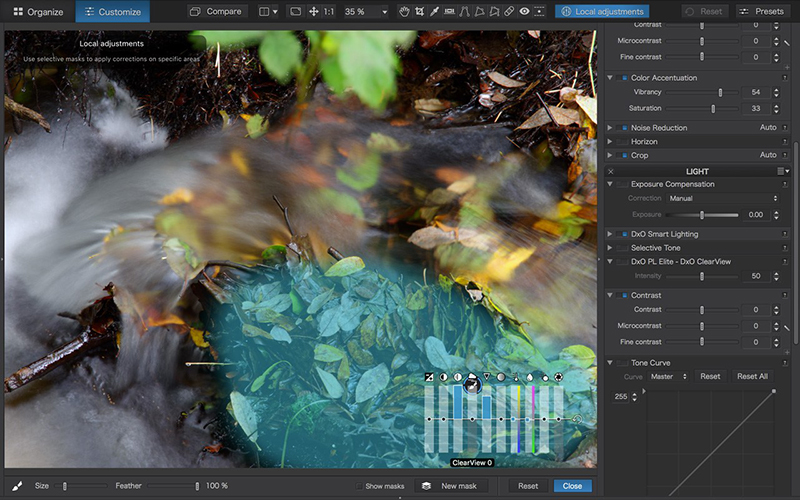Click the ClearView cloud icon in equalizer
Screen dimensions: 800x500
(472, 376)
